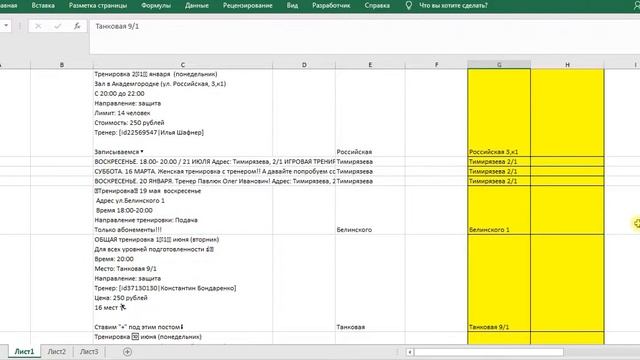Select cell 'Российская' in column E

[x=370, y=113]
